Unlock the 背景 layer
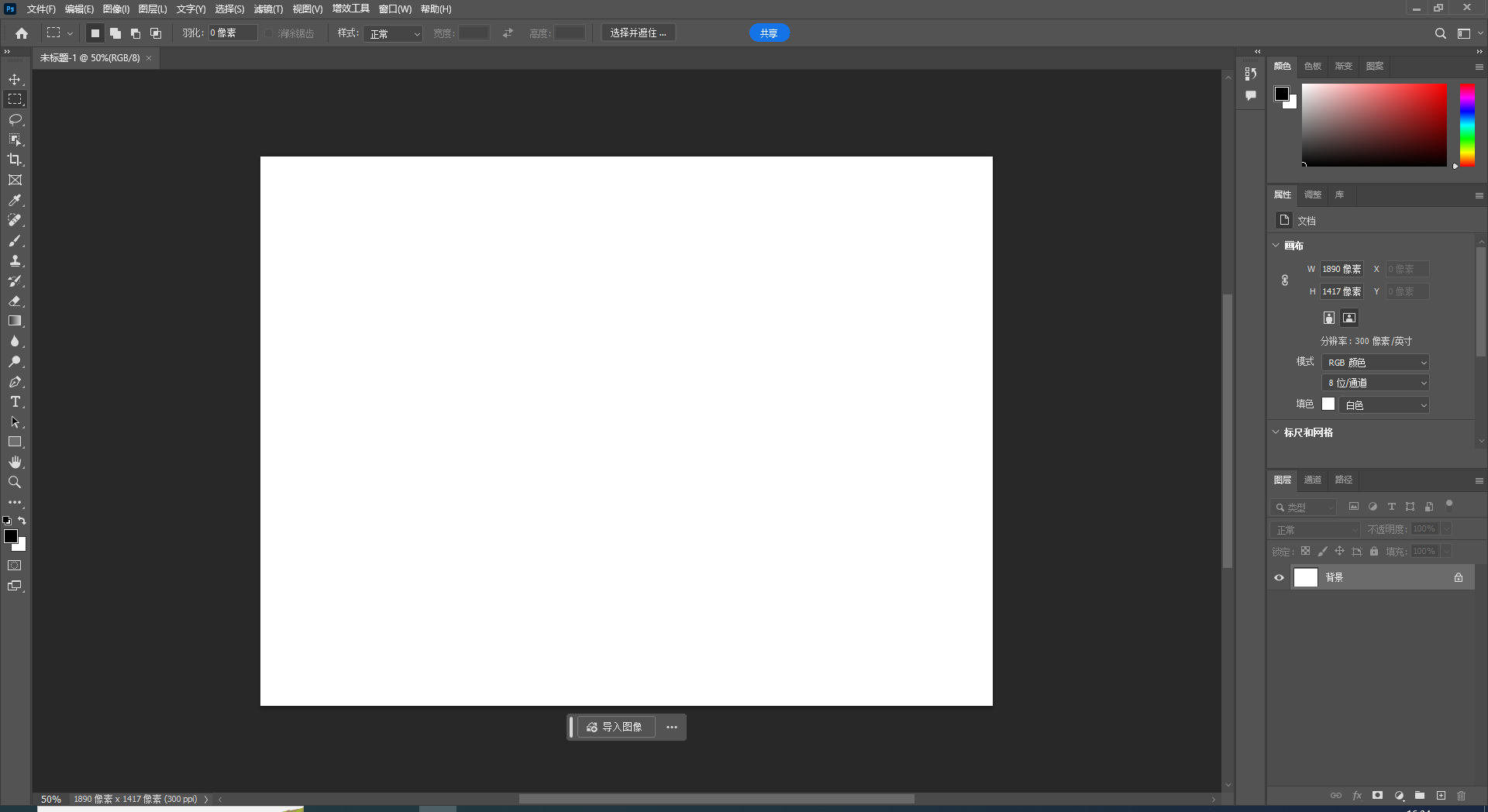The height and width of the screenshot is (812, 1488). [1458, 577]
